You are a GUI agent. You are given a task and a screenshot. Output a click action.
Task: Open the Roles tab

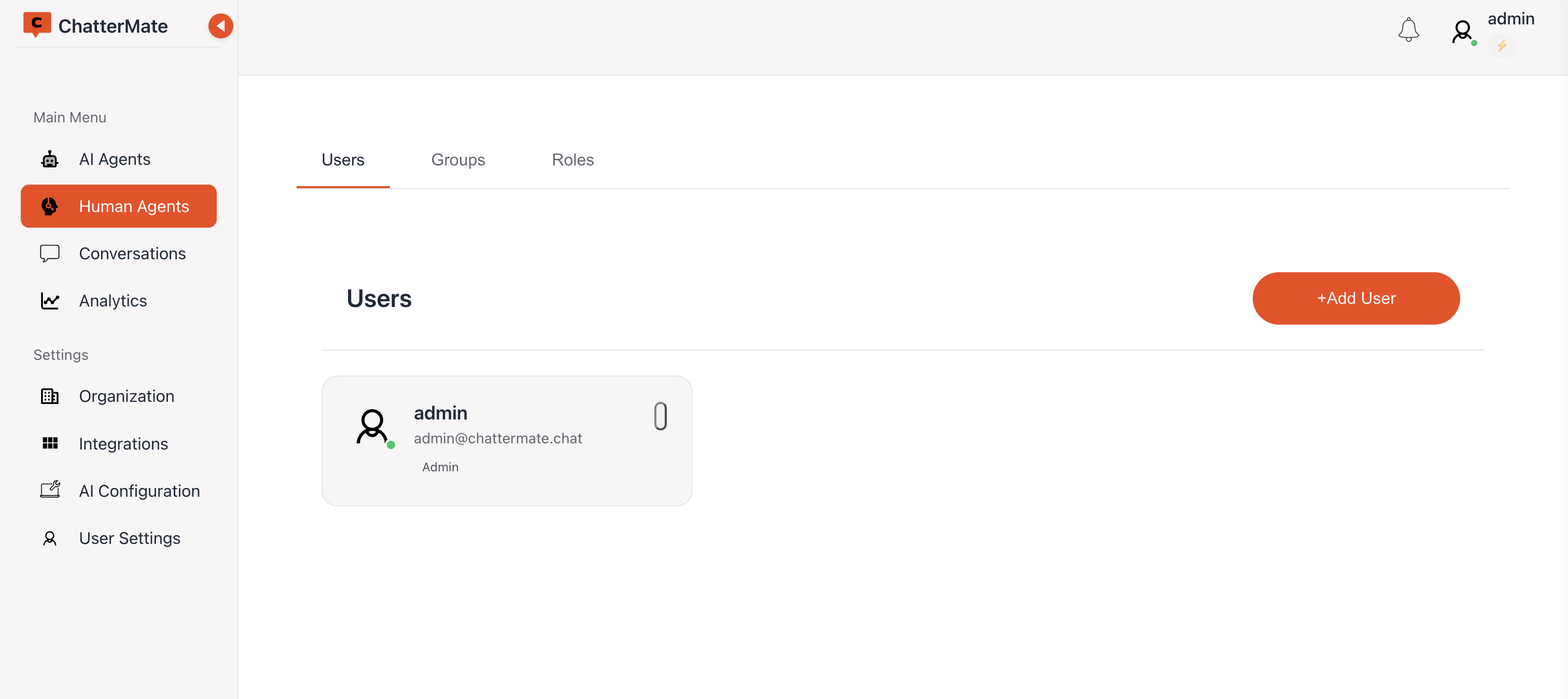[572, 160]
